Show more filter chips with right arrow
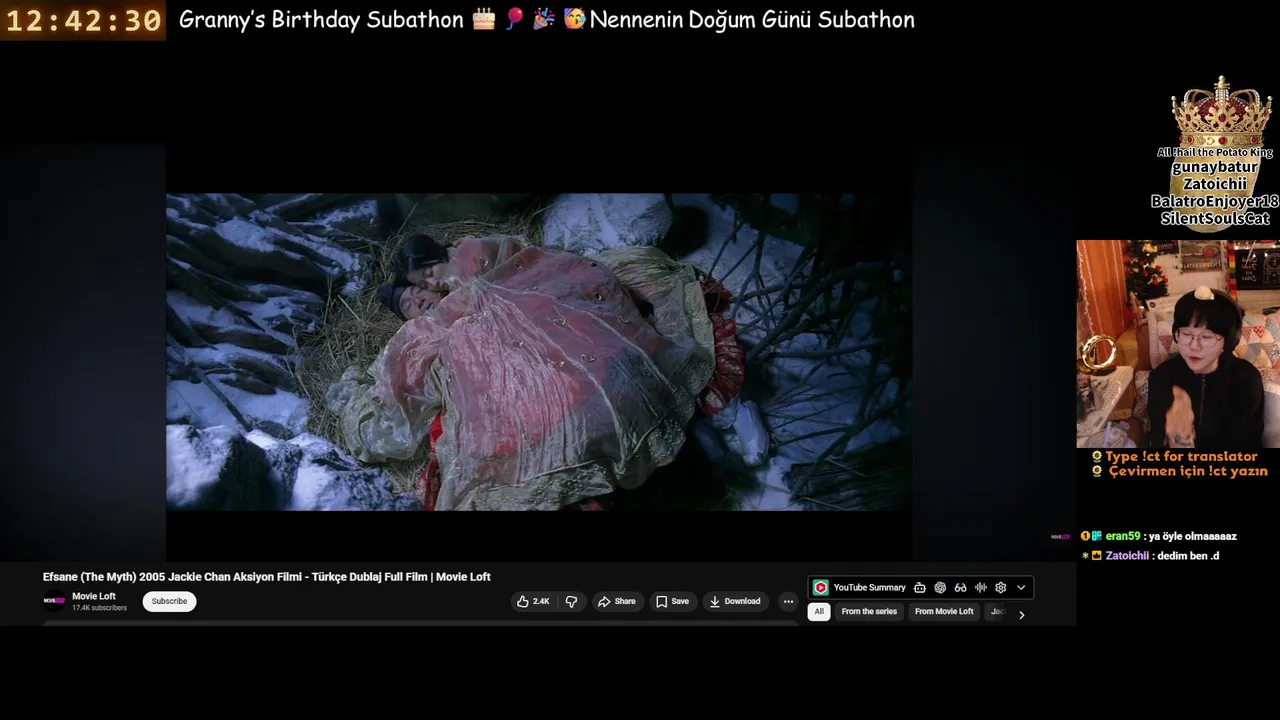The height and width of the screenshot is (720, 1280). (1021, 614)
